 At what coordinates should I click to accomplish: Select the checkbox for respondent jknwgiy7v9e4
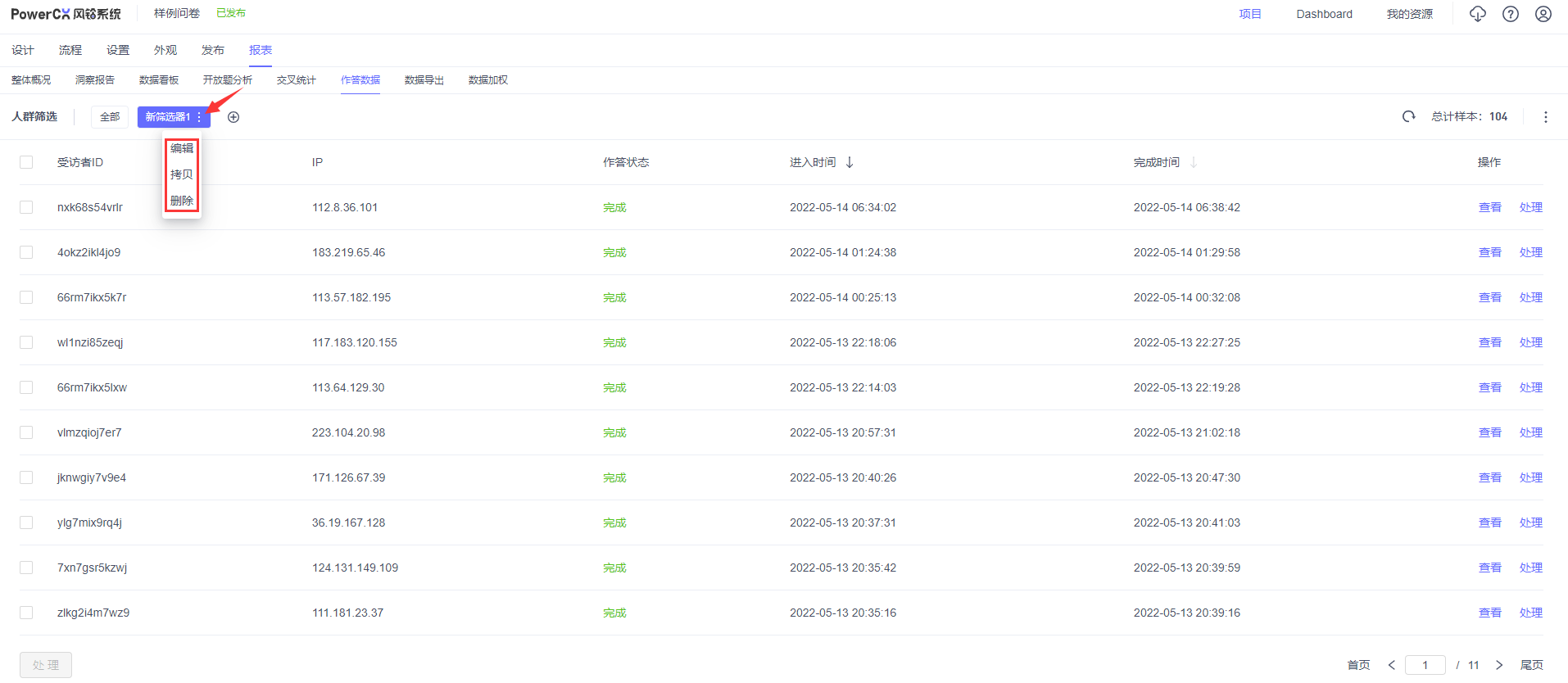(26, 477)
